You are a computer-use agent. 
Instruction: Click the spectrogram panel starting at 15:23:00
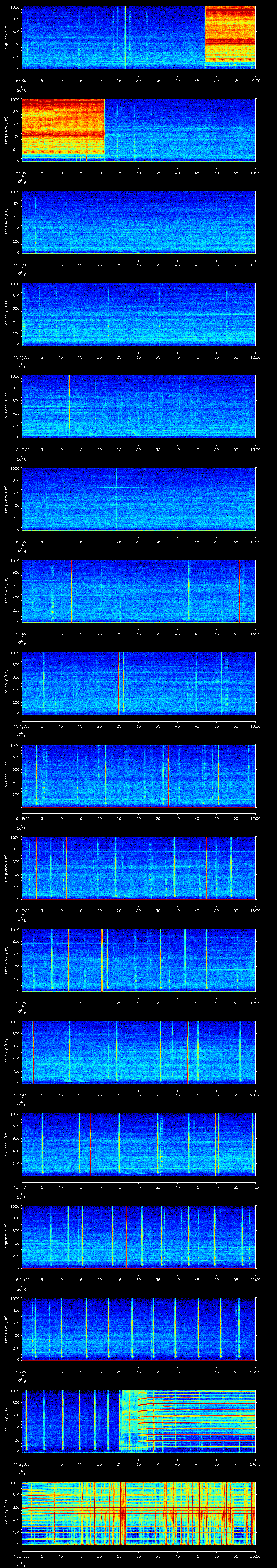tap(139, 1421)
